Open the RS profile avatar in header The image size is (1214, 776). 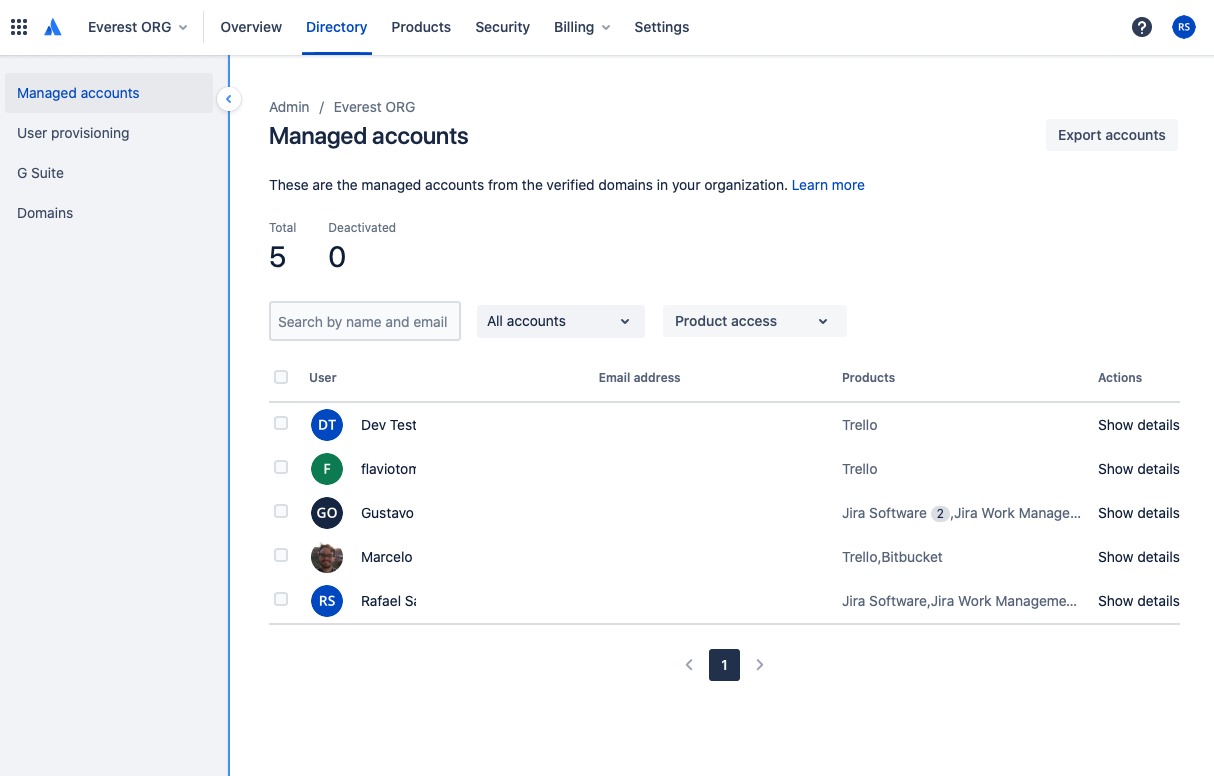[1184, 27]
